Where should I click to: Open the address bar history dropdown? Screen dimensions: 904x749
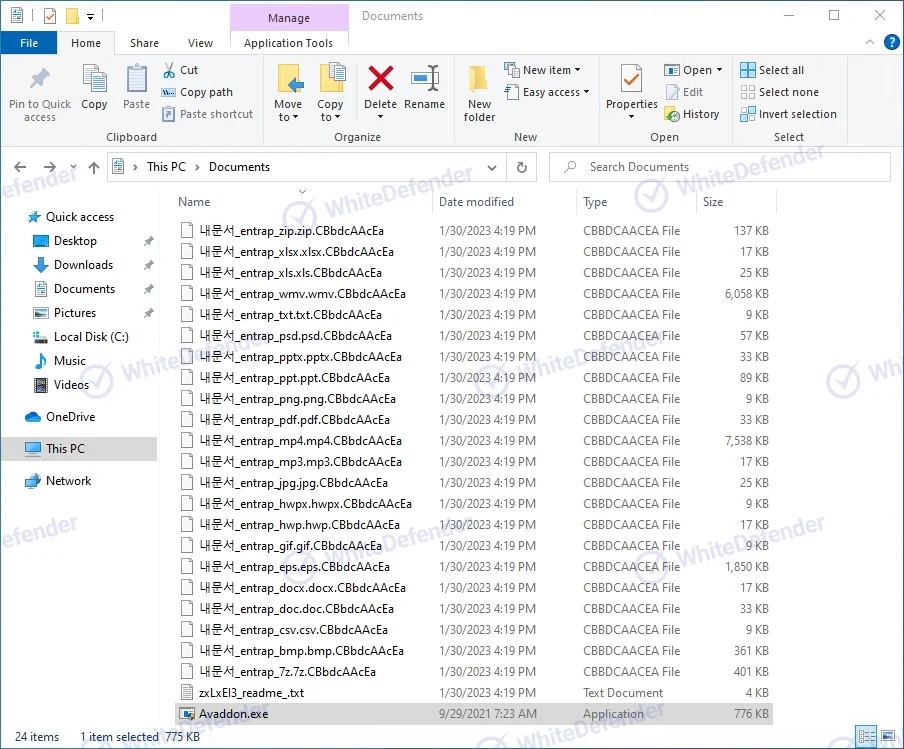point(493,167)
